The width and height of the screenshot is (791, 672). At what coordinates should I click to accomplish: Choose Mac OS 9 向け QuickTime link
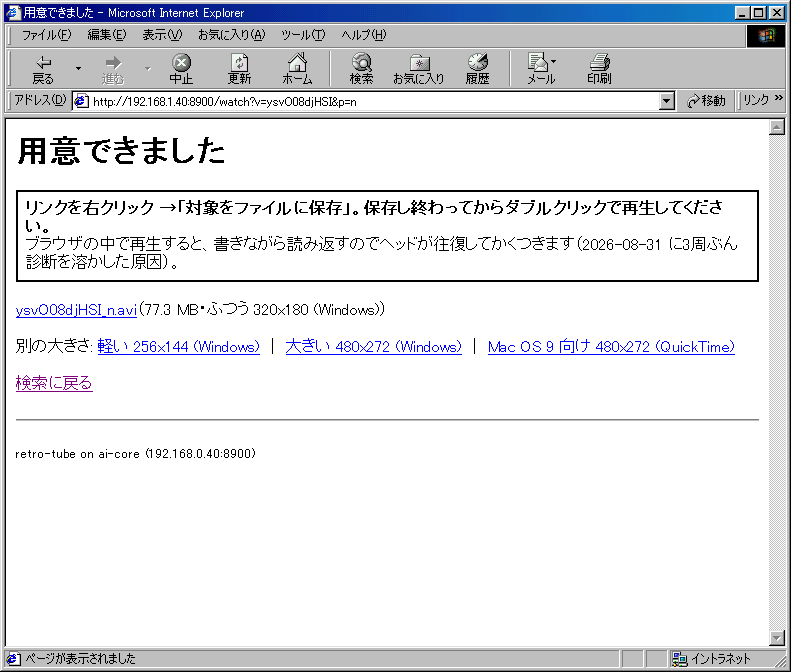coord(611,347)
